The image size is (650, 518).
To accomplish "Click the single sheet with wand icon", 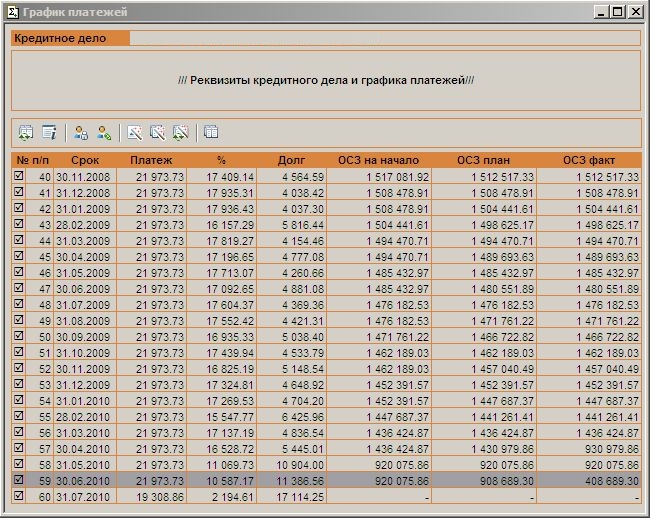I will (x=135, y=132).
